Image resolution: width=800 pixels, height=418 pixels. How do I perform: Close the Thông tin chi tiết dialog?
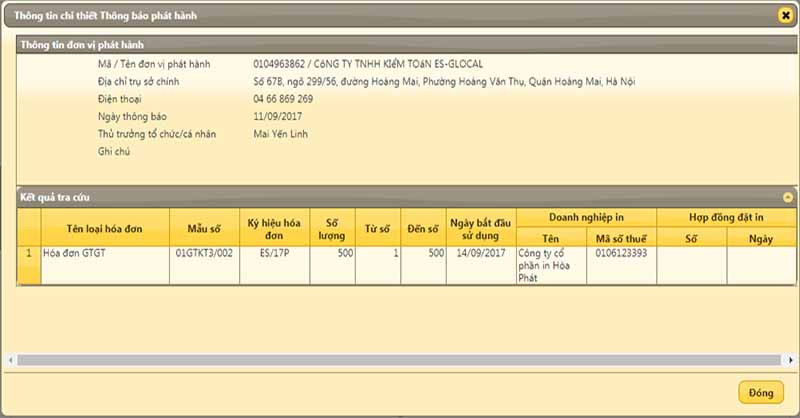point(785,15)
